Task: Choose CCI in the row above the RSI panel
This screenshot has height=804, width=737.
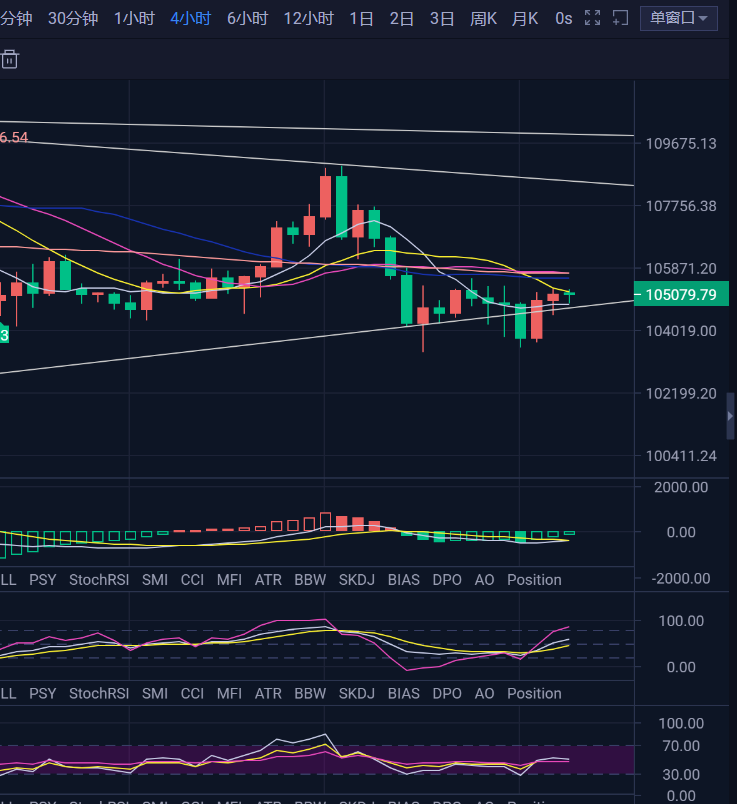Action: pyautogui.click(x=192, y=694)
